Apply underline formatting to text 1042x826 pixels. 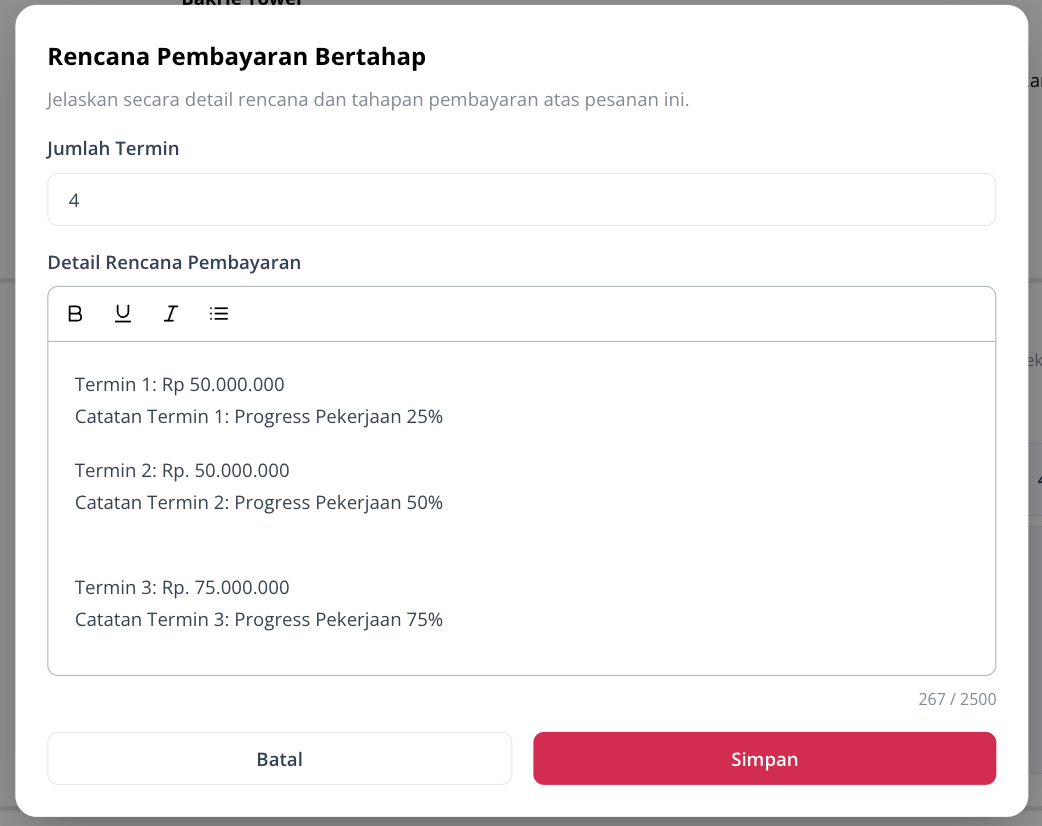pyautogui.click(x=123, y=314)
